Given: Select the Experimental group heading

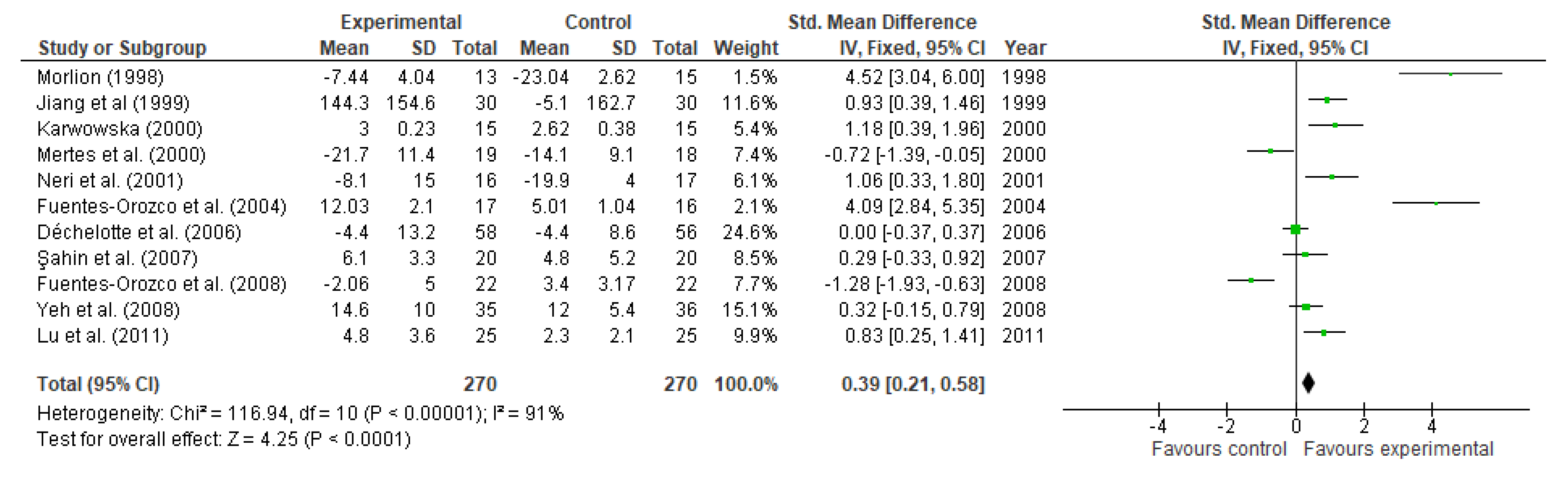Looking at the screenshot, I should pyautogui.click(x=401, y=22).
